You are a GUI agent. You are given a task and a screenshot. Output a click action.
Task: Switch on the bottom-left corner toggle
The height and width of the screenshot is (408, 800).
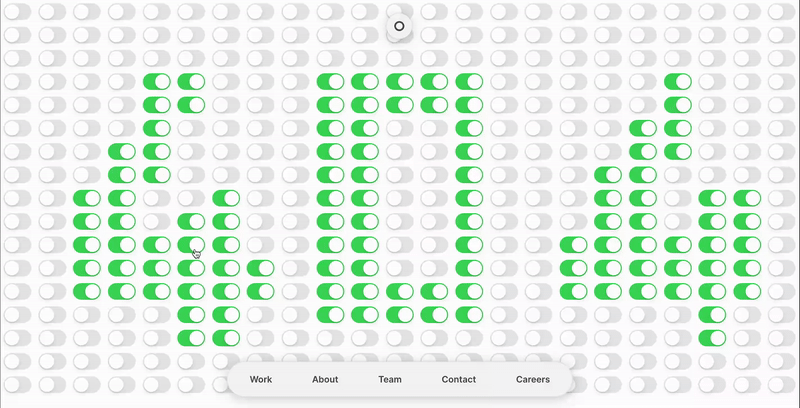tap(19, 385)
